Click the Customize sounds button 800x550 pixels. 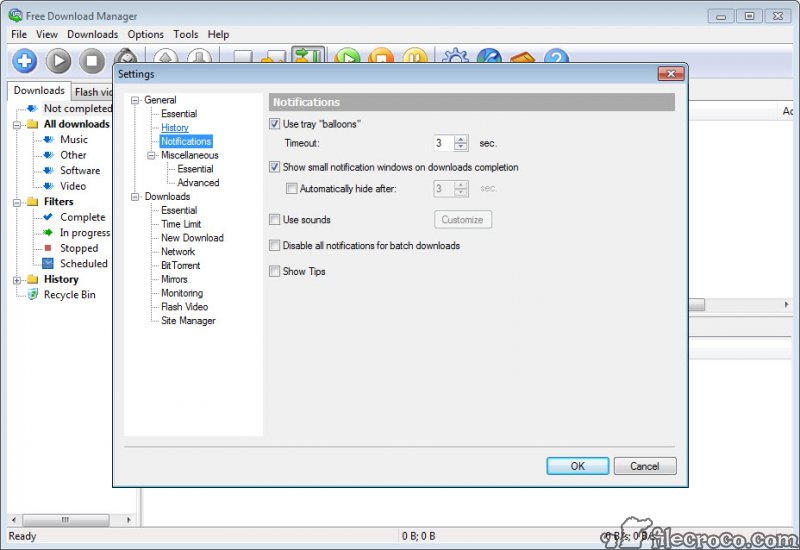tap(463, 219)
